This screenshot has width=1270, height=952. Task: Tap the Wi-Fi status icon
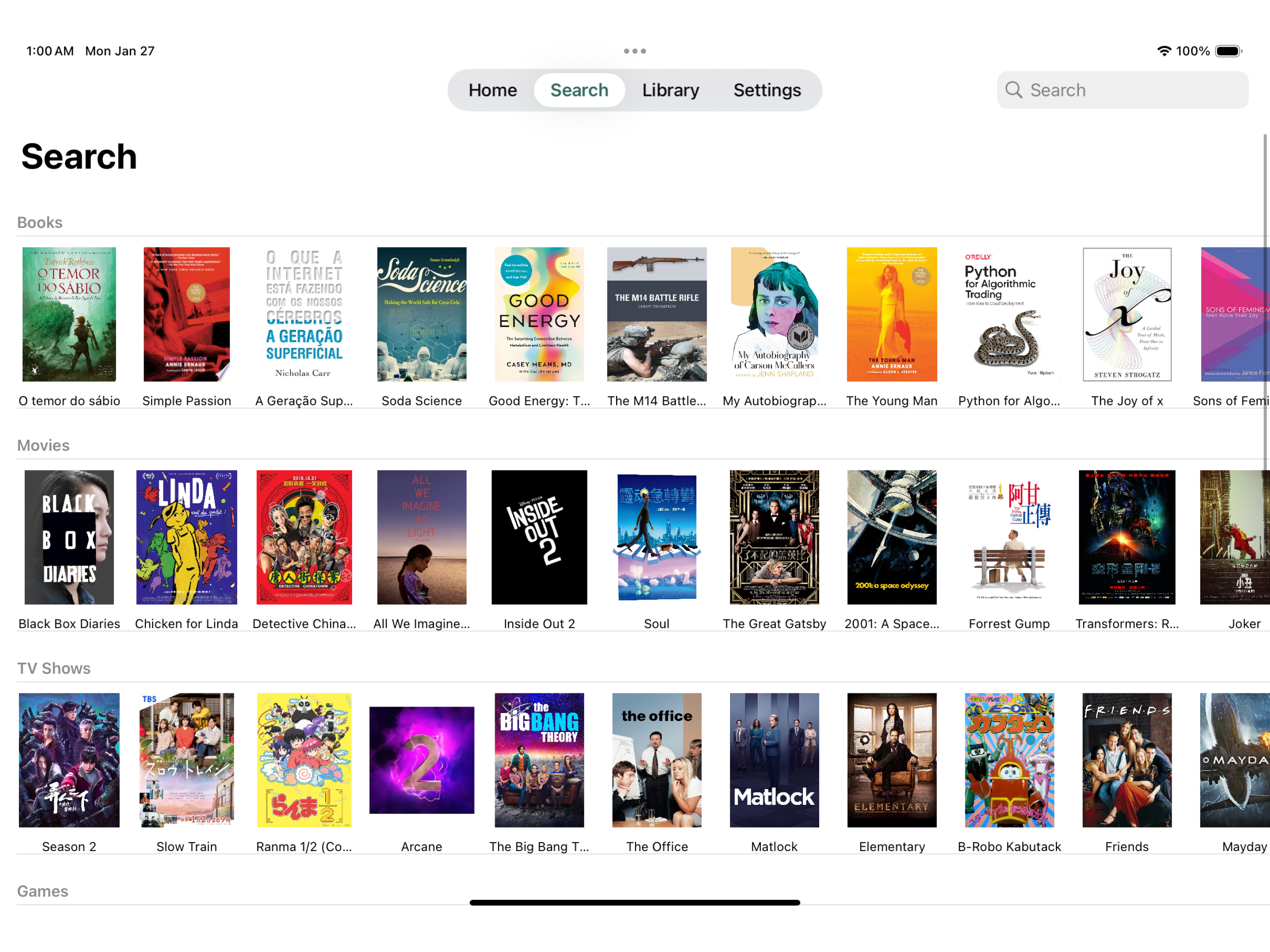(x=1164, y=51)
